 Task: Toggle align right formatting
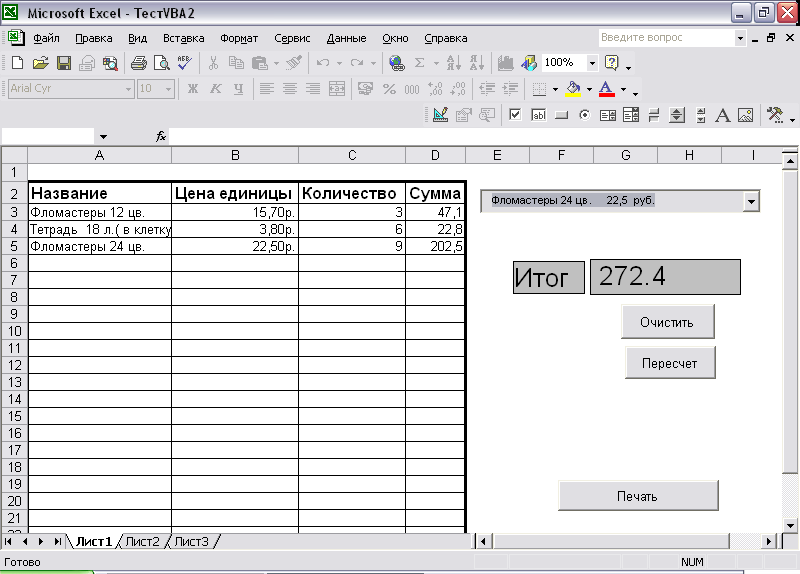click(x=313, y=89)
